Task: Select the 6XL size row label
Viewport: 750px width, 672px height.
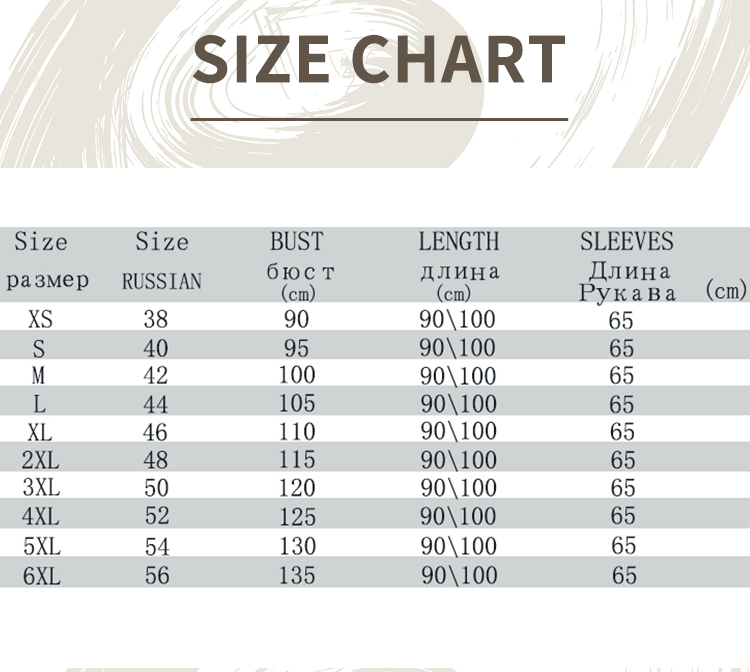Action: (x=41, y=576)
